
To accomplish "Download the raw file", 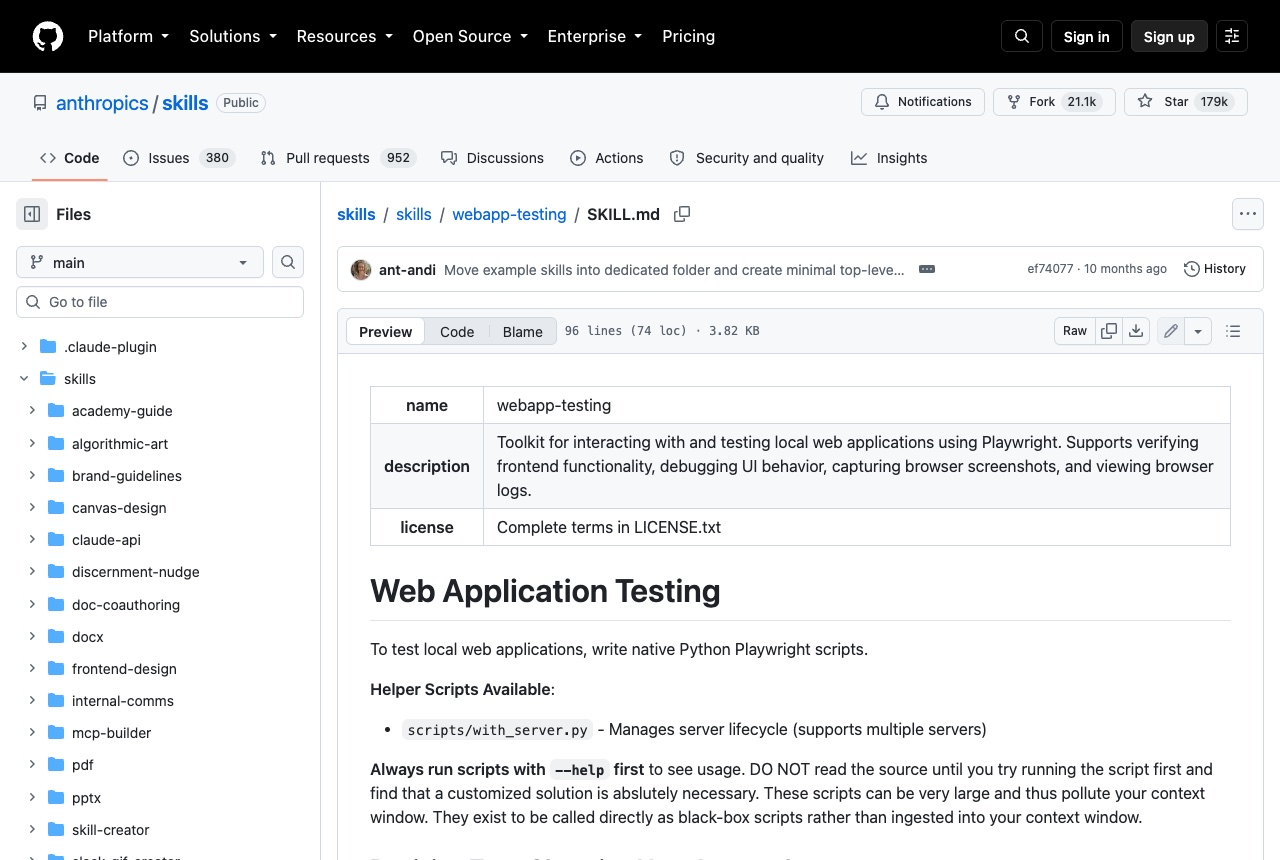I will (1136, 331).
